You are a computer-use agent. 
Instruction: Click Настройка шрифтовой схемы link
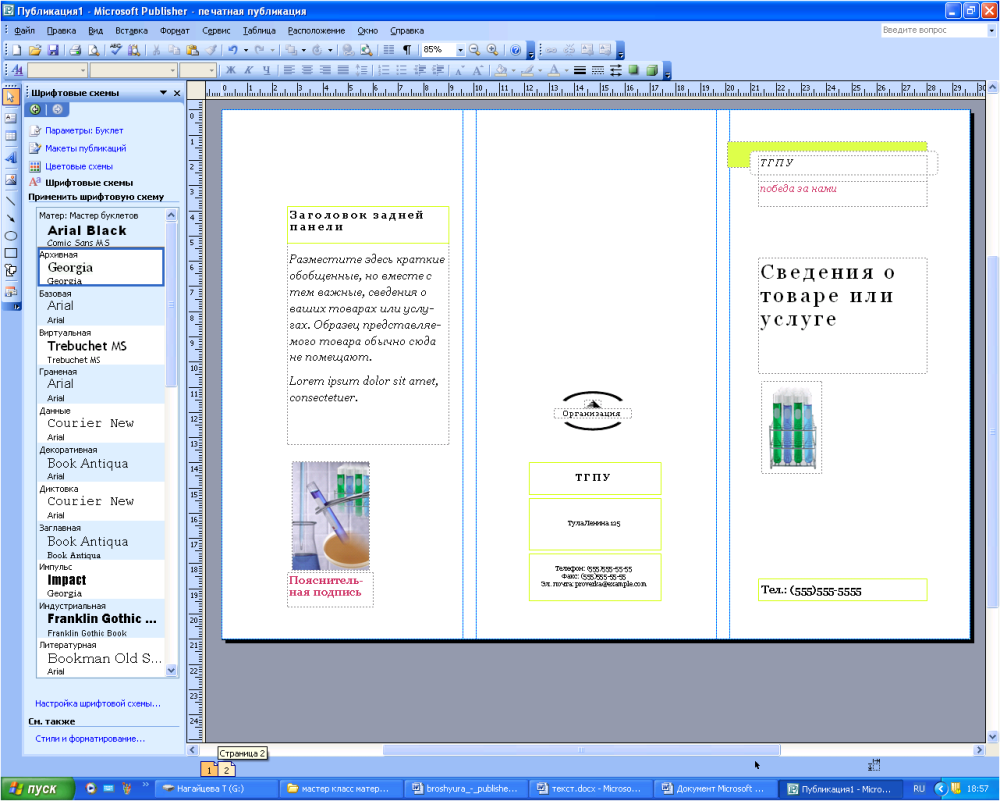98,704
